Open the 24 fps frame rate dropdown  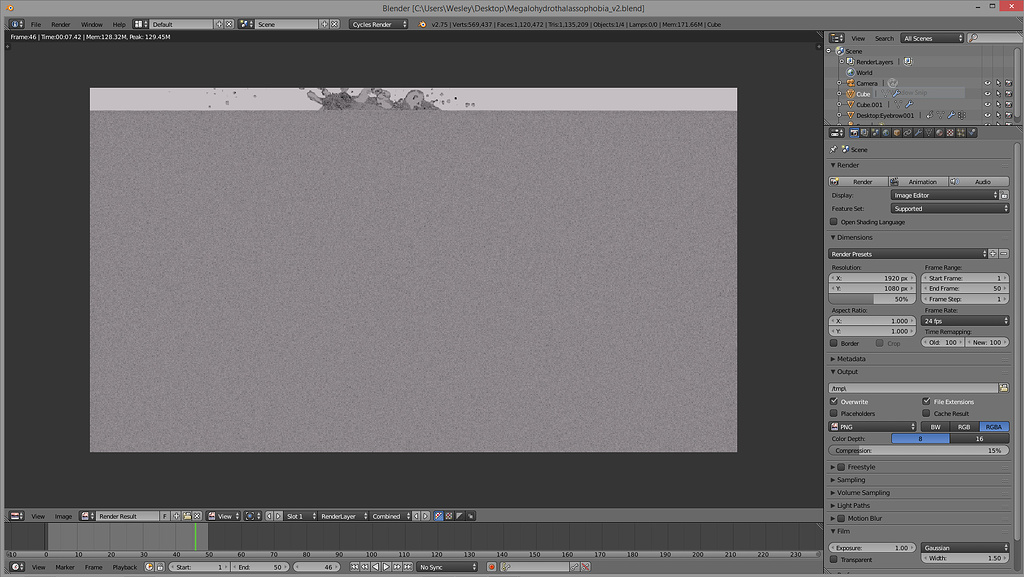[x=965, y=320]
